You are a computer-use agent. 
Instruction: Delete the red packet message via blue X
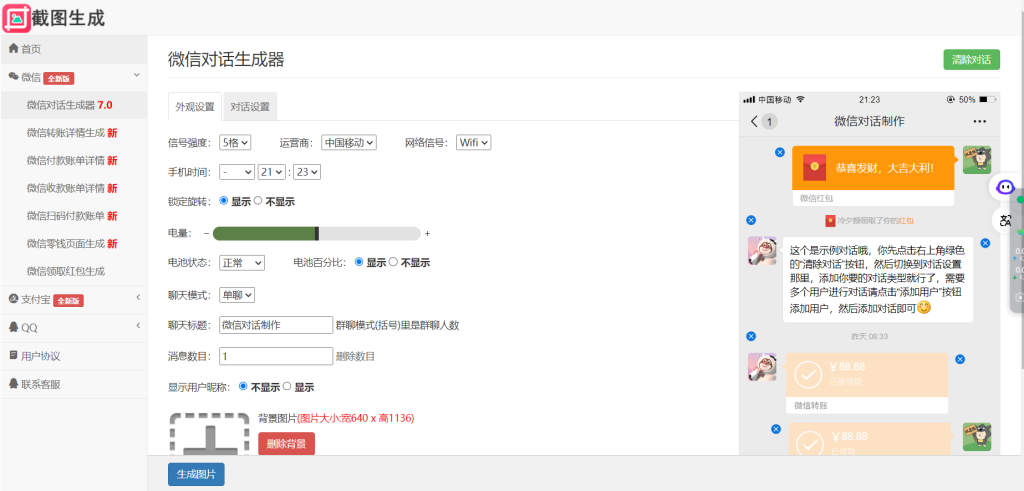779,152
